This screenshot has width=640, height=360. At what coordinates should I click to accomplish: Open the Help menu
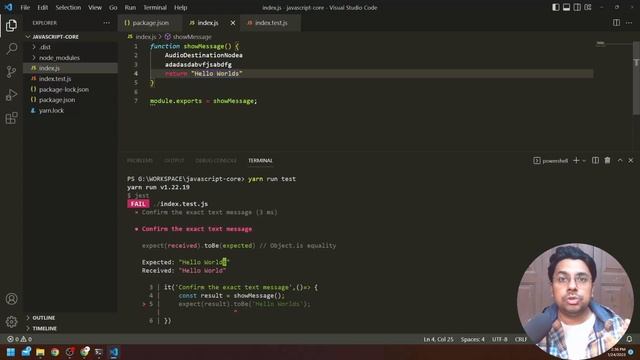180,7
